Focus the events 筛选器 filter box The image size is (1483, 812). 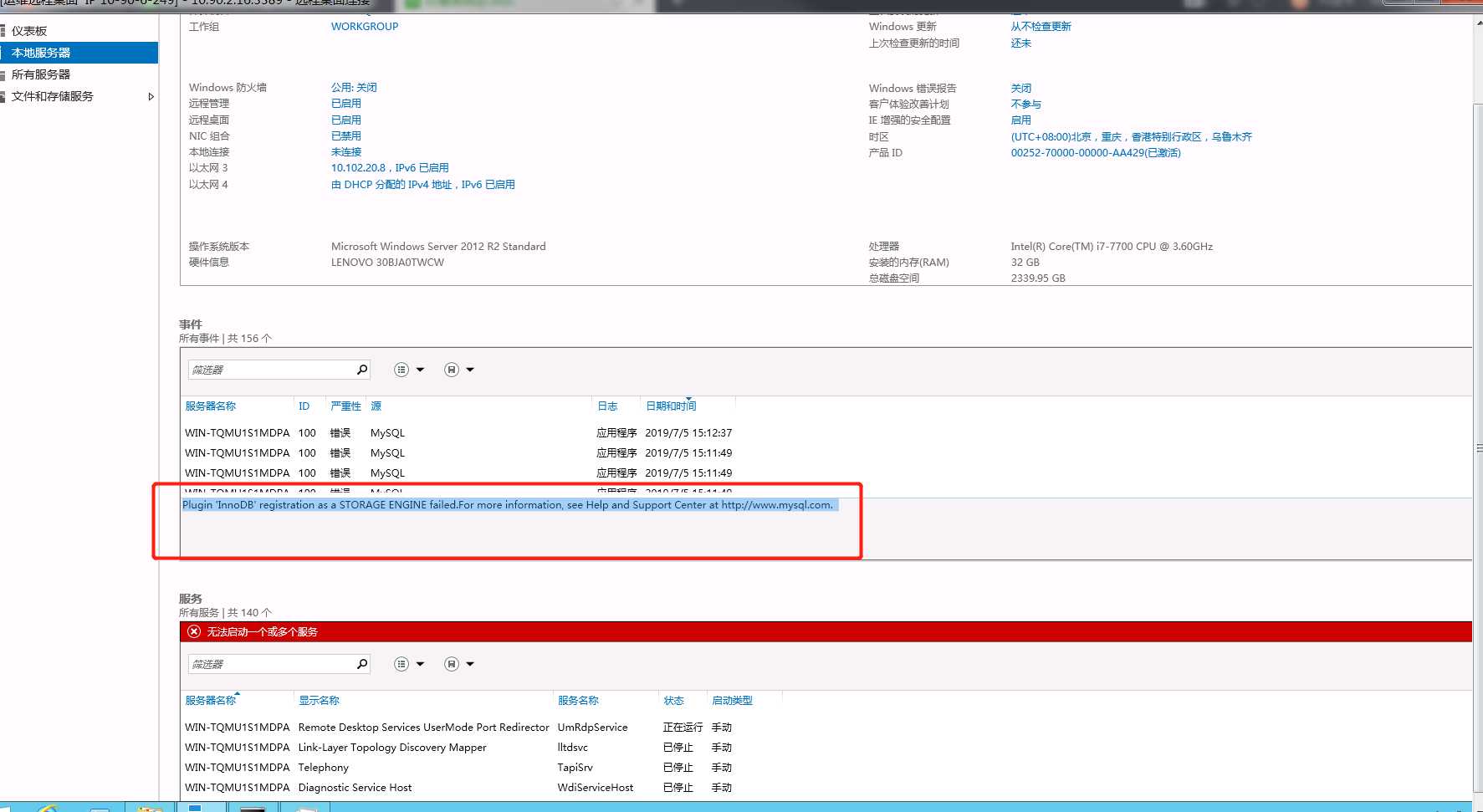(272, 370)
